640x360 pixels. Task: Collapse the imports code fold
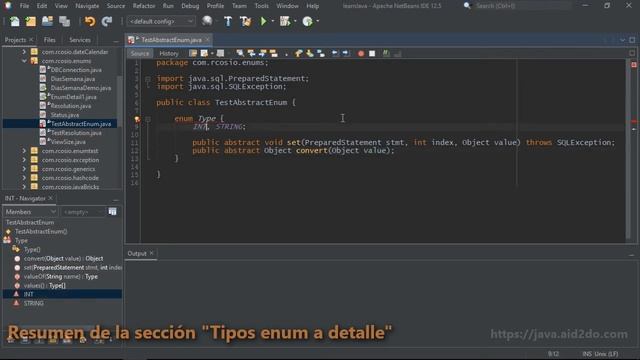[x=148, y=79]
